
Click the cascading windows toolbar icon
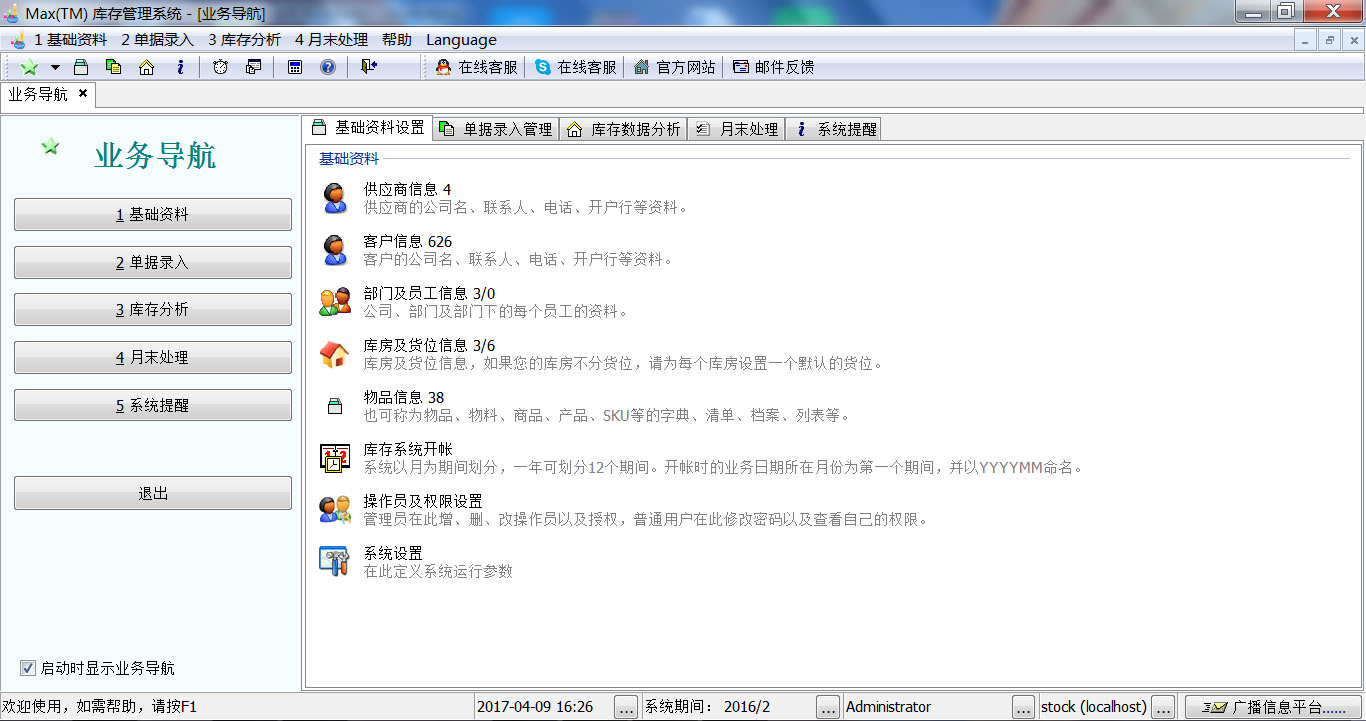click(x=253, y=67)
